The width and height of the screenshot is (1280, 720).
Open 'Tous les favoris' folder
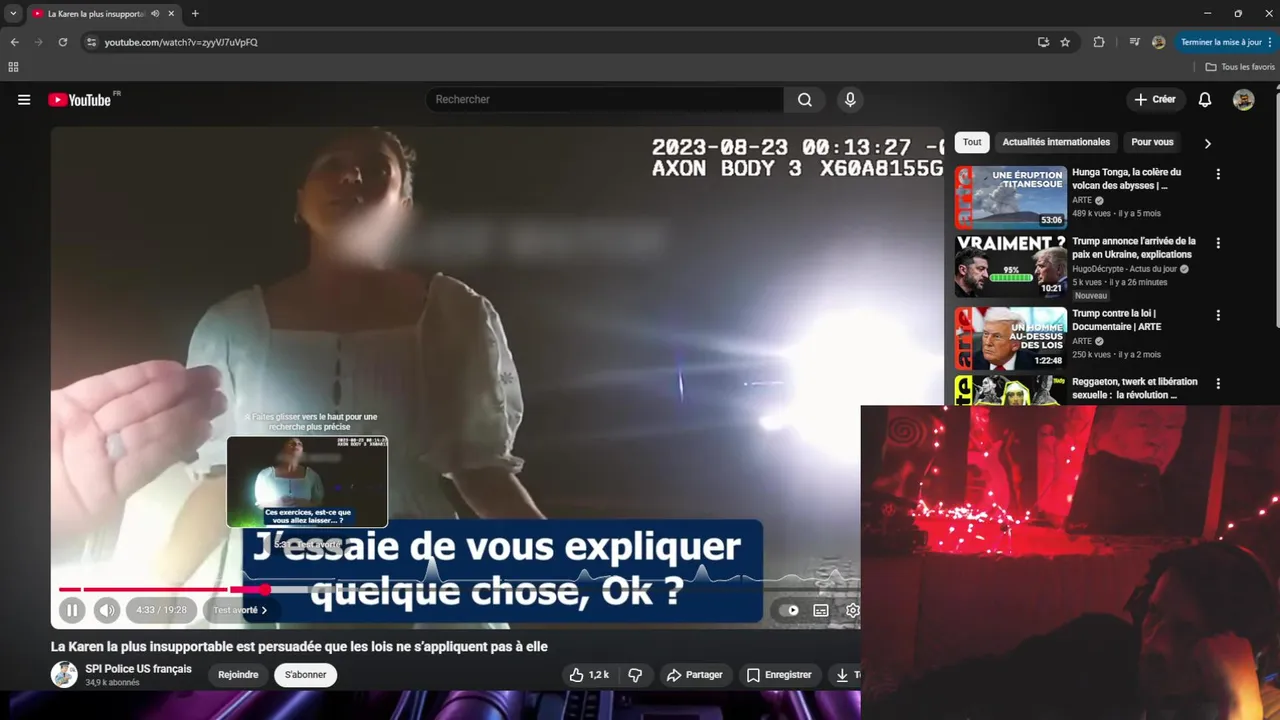tap(1240, 67)
